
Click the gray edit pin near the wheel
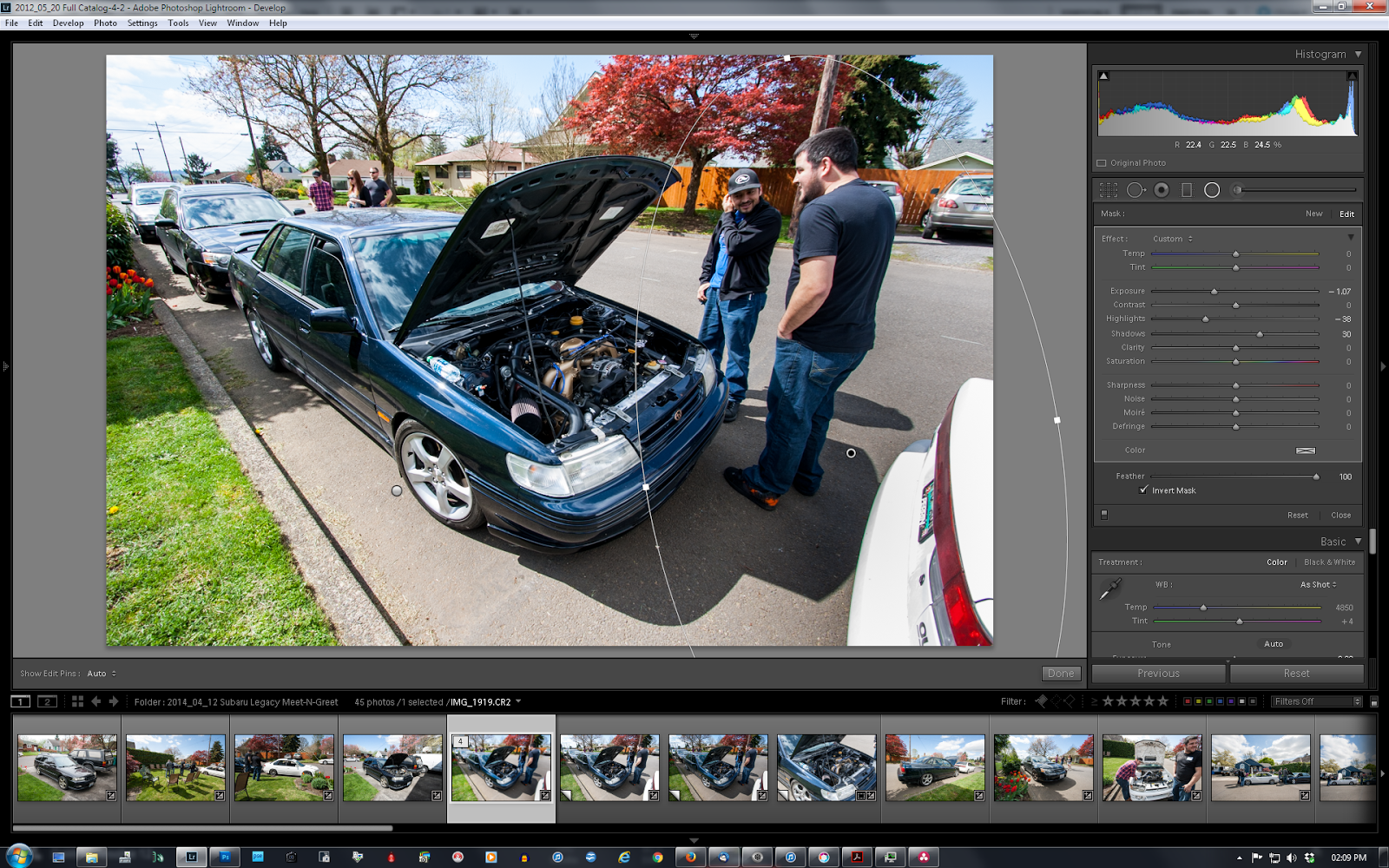(397, 491)
